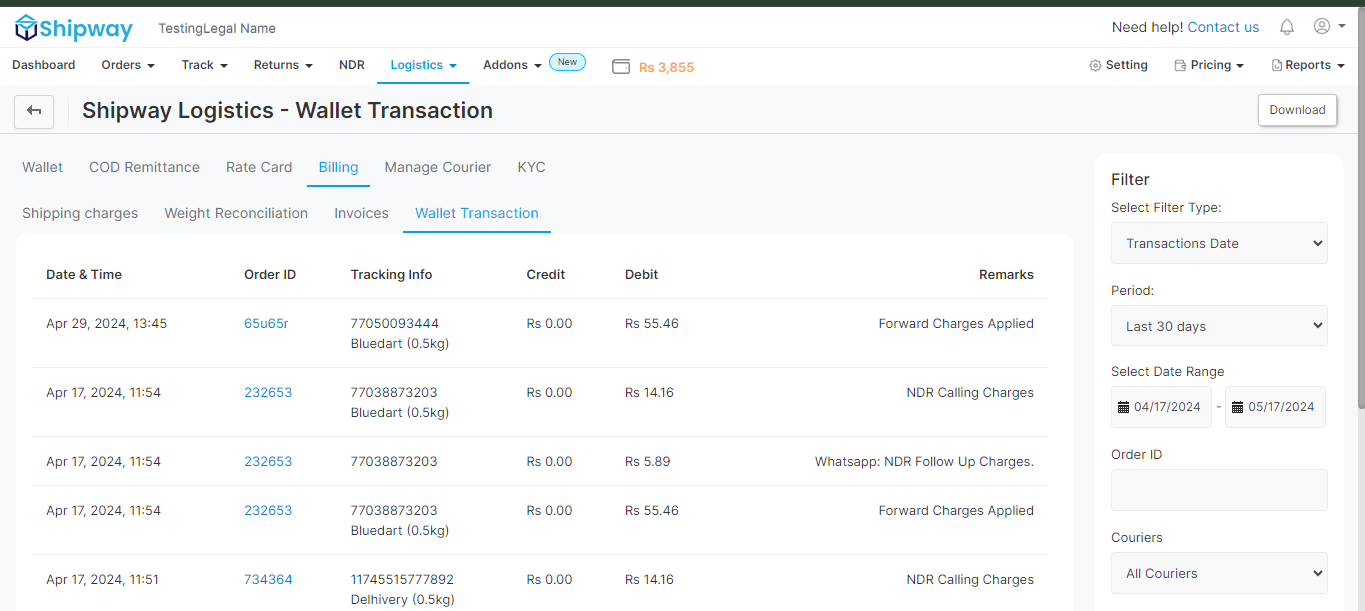Open the Reports dropdown

pyautogui.click(x=1308, y=65)
